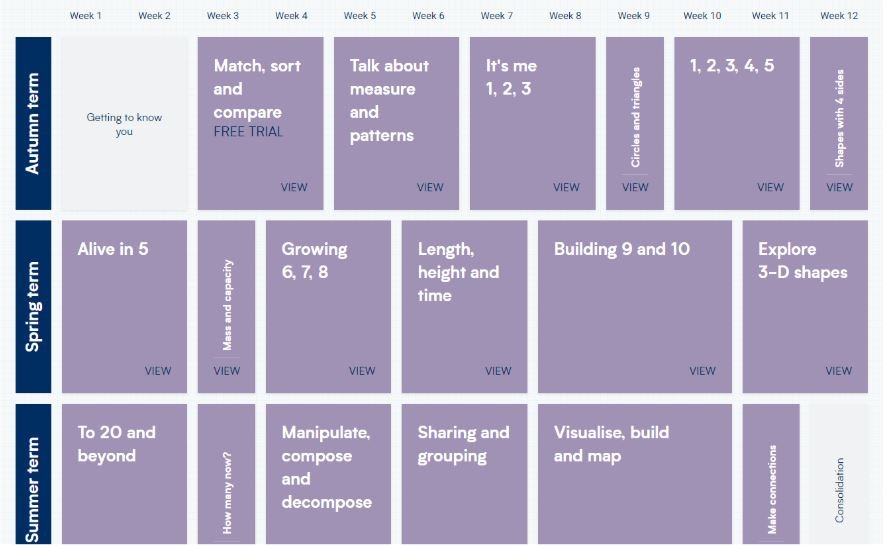Select the Sharing and grouping block

(464, 474)
